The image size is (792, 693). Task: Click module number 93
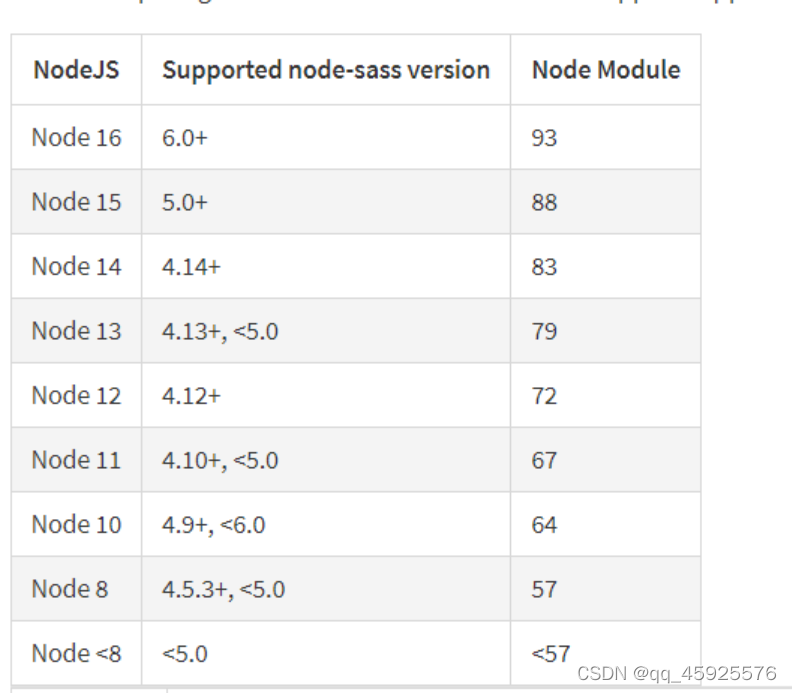[x=544, y=138]
